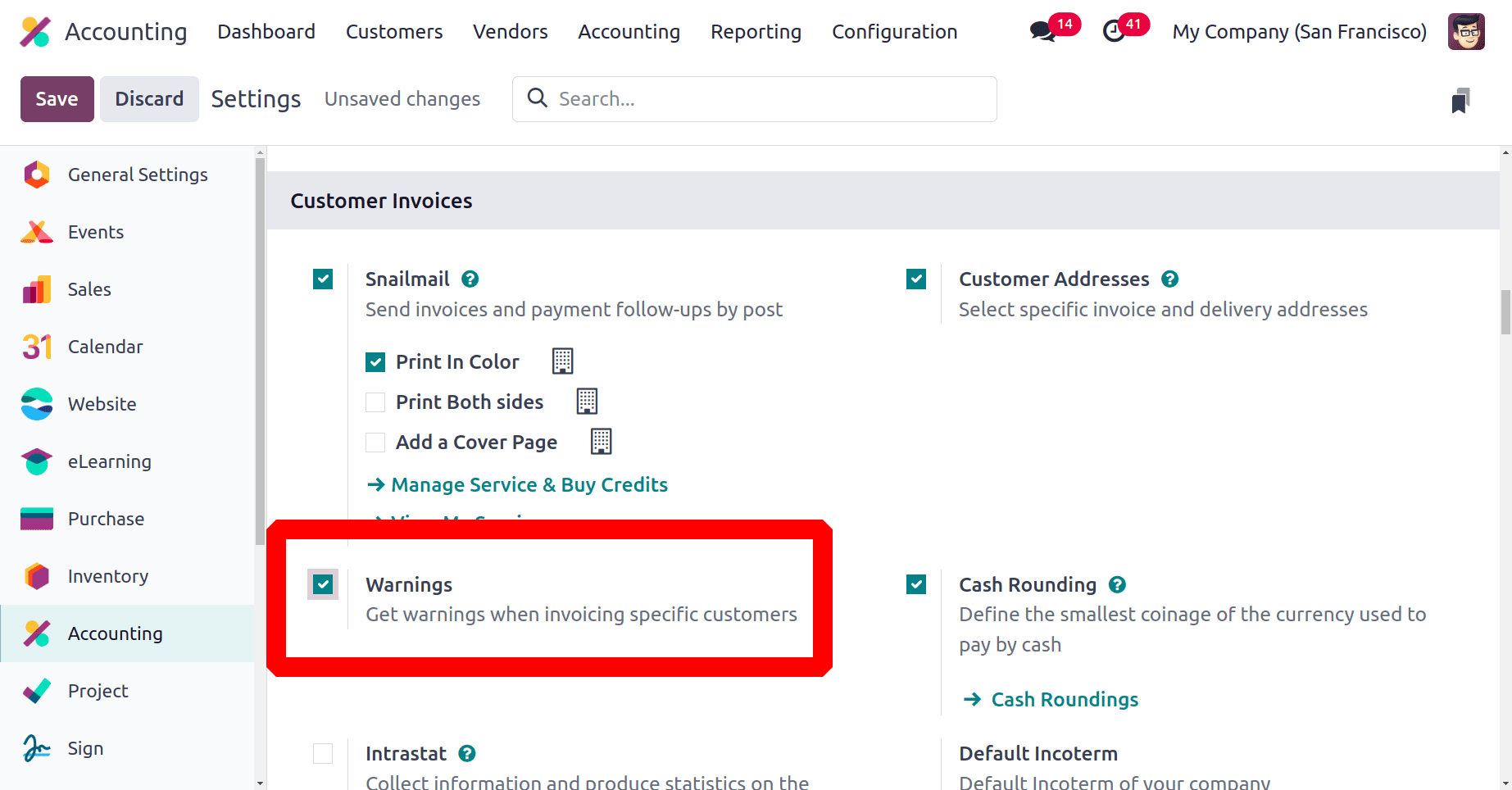Open Inventory settings via its box icon
Screen dimensions: 1512x790
pyautogui.click(x=36, y=576)
